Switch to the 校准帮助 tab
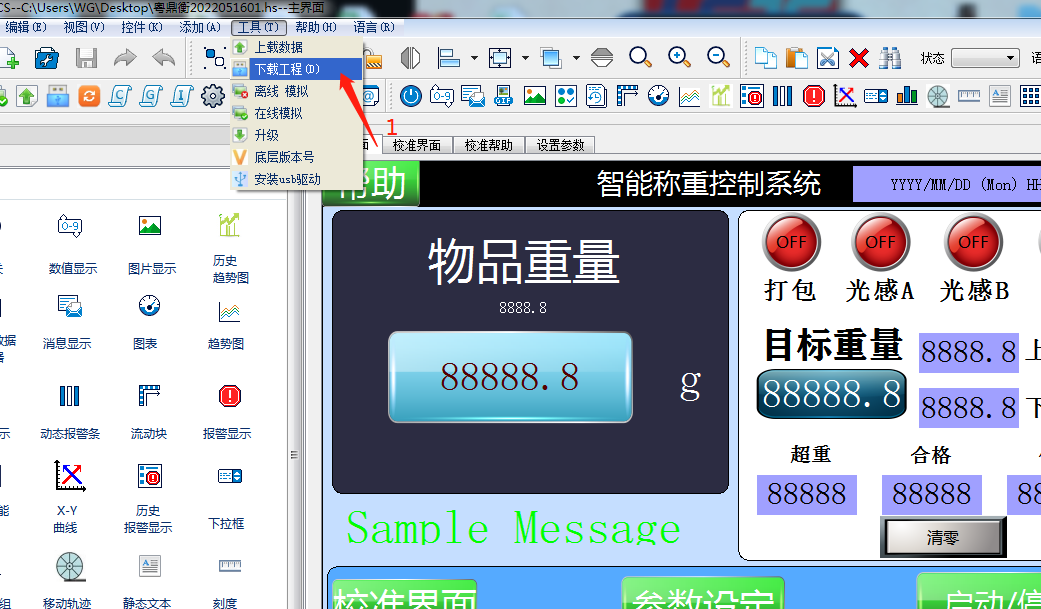1041x609 pixels. coord(489,145)
